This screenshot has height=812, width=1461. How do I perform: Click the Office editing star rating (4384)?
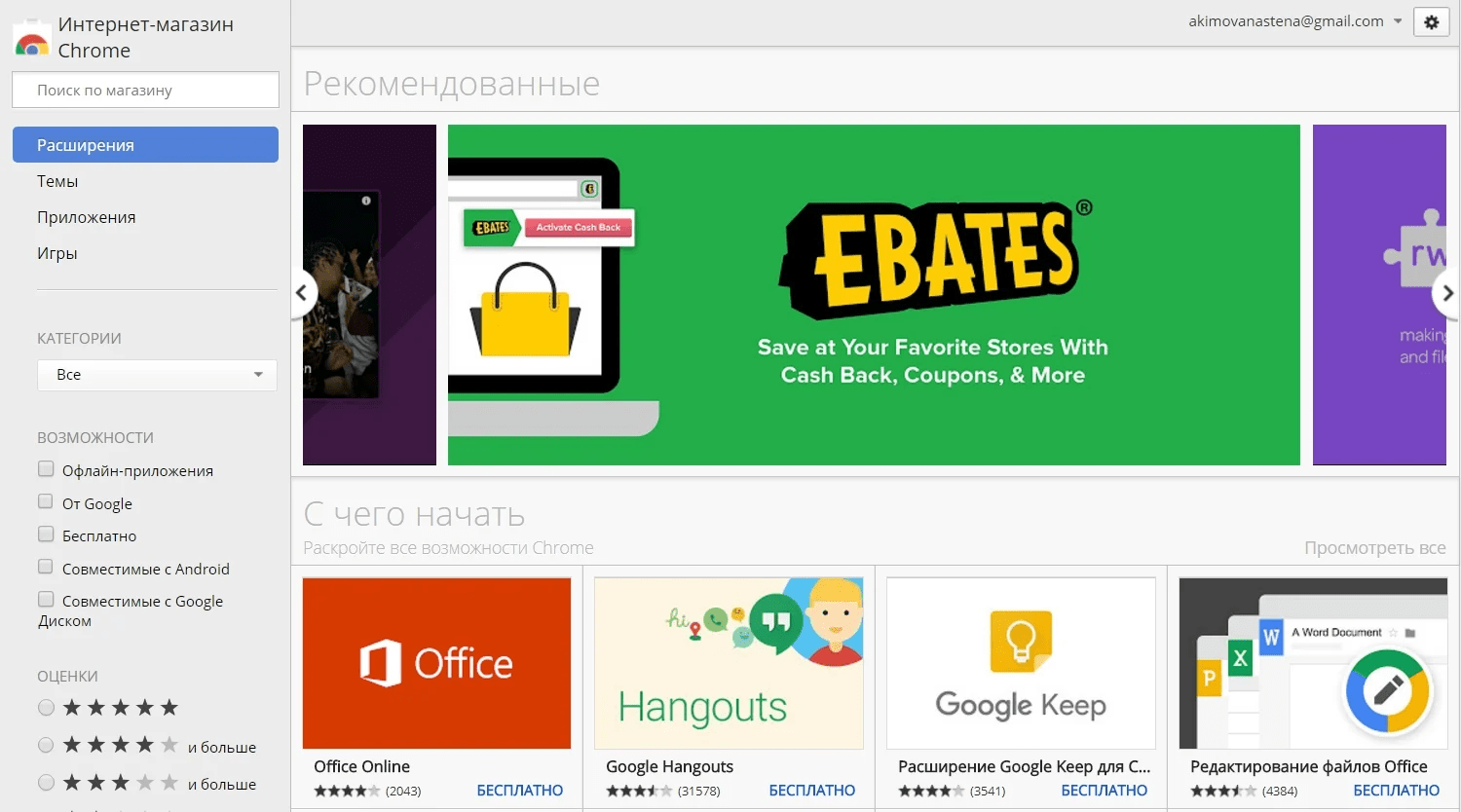point(1223,791)
